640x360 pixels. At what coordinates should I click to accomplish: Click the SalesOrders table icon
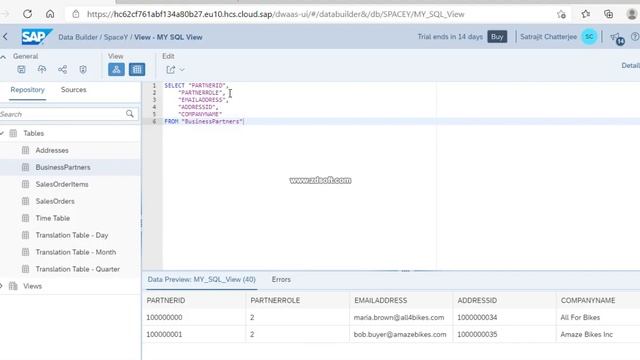pyautogui.click(x=25, y=201)
